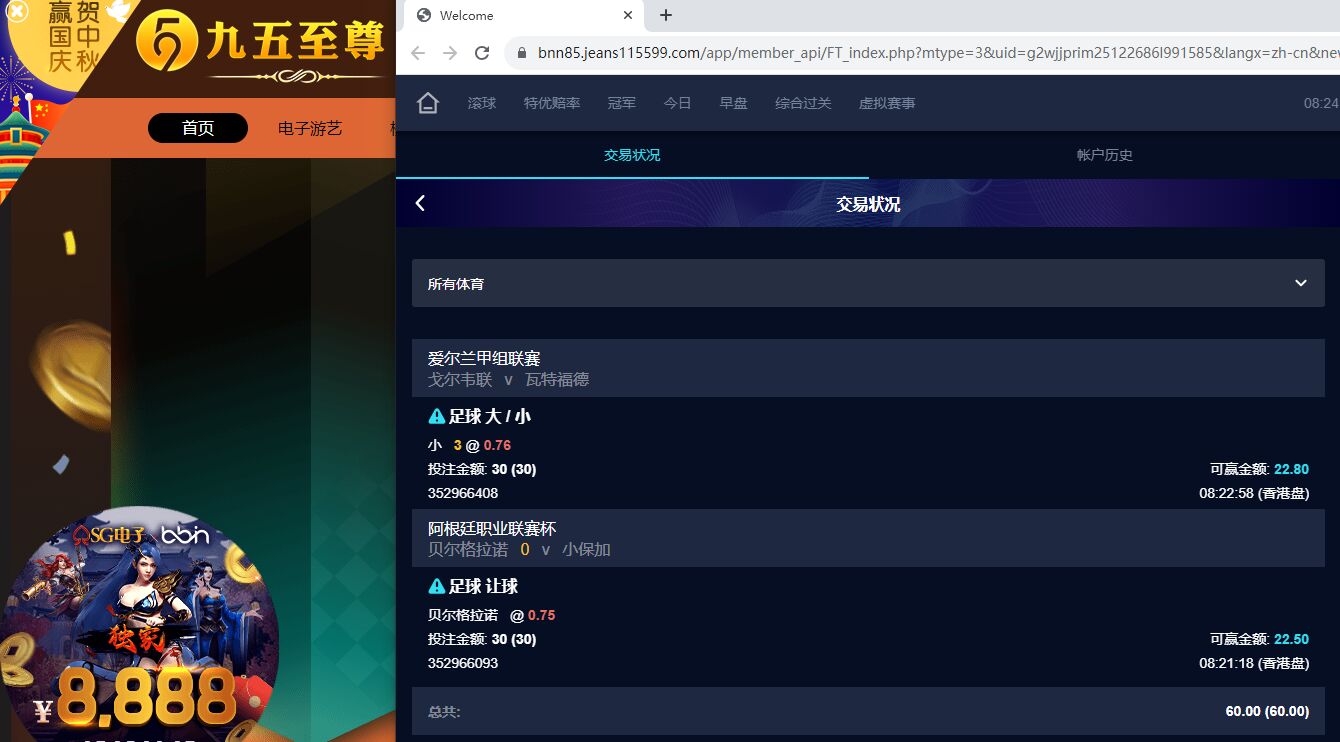
Task: Open the 早盘 menu item
Action: [734, 103]
